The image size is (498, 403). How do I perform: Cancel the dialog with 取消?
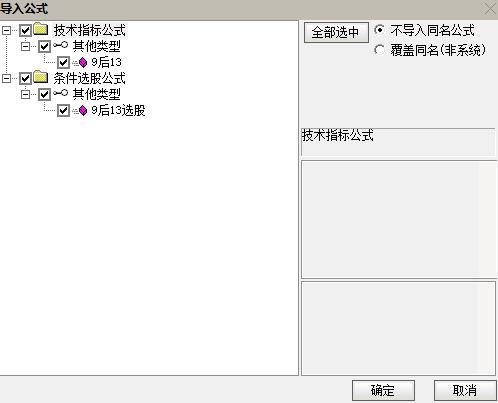click(x=465, y=390)
